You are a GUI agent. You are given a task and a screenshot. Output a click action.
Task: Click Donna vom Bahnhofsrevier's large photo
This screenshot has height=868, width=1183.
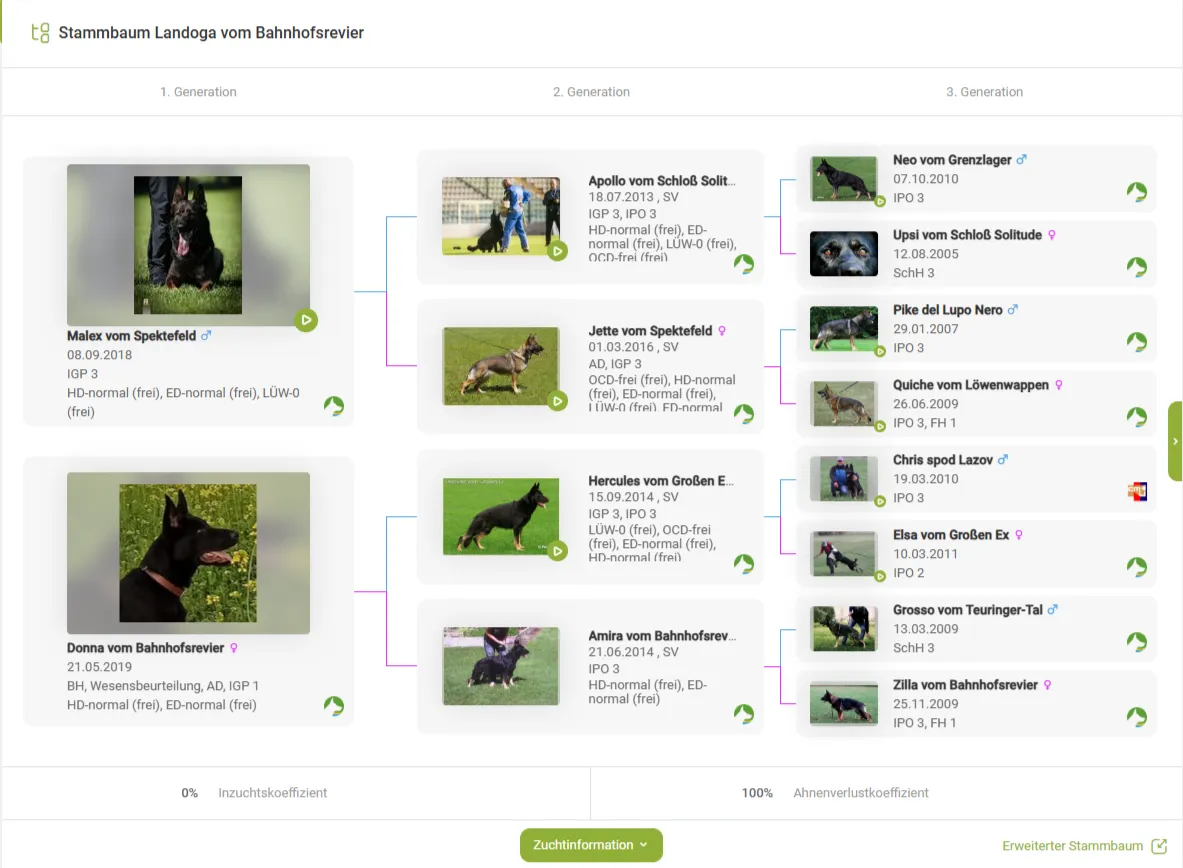(x=188, y=553)
